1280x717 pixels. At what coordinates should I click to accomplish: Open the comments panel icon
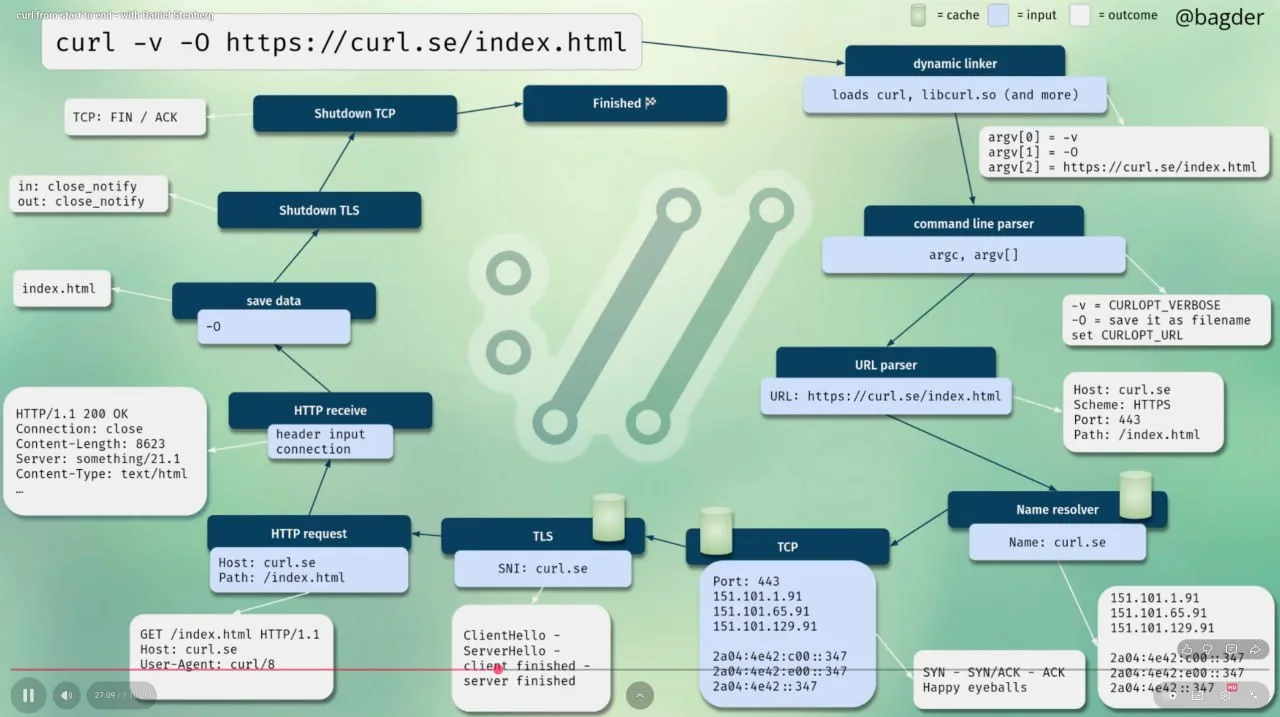click(x=1232, y=649)
